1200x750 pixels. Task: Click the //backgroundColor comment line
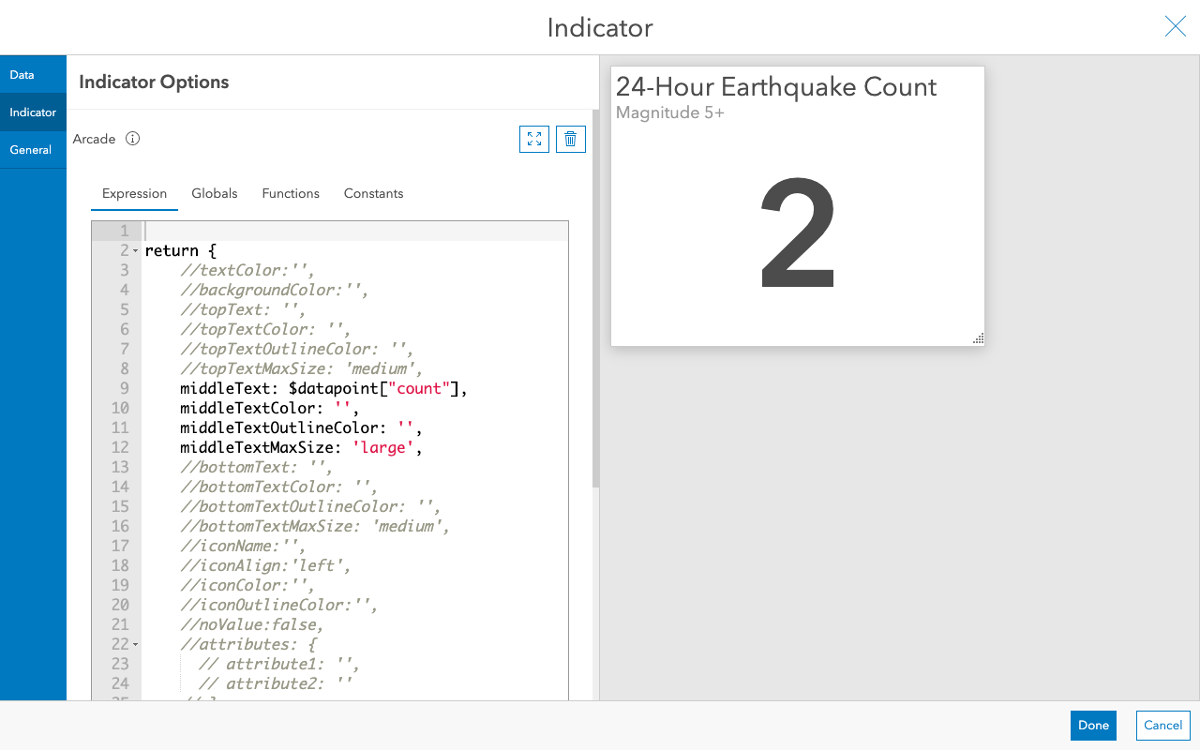click(x=275, y=290)
